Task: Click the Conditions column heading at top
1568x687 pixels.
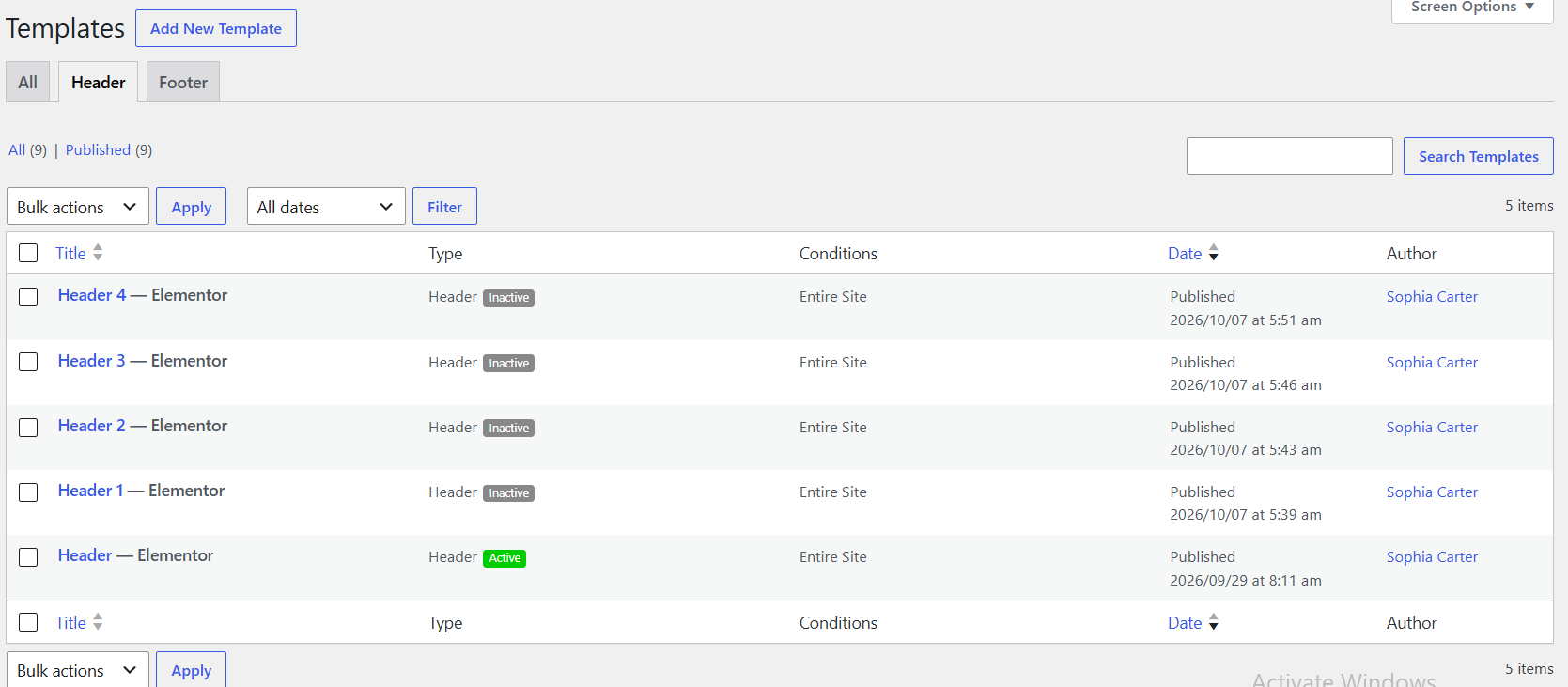Action: point(838,254)
